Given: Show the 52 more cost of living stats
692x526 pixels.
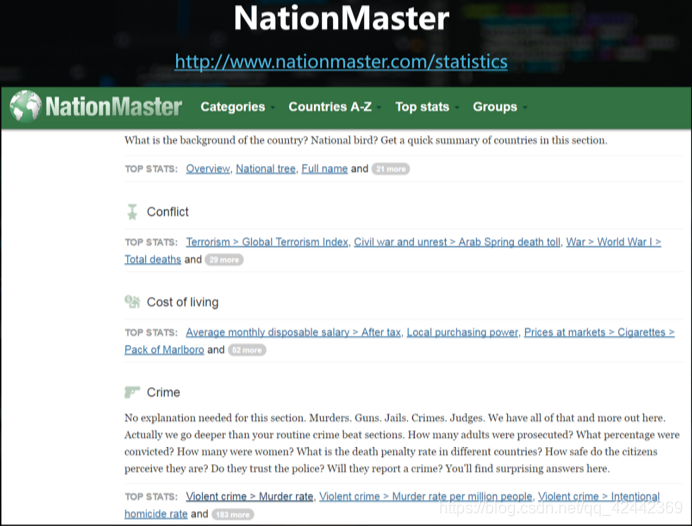Looking at the screenshot, I should [x=247, y=350].
